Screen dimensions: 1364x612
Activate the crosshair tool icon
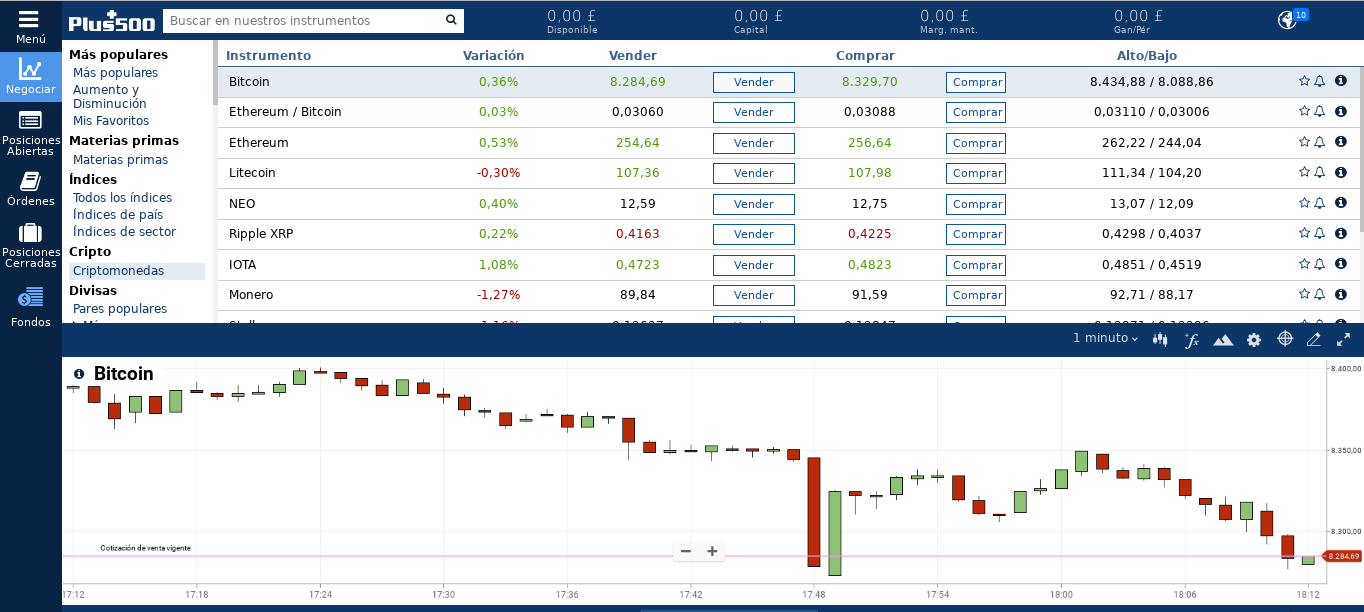tap(1285, 339)
